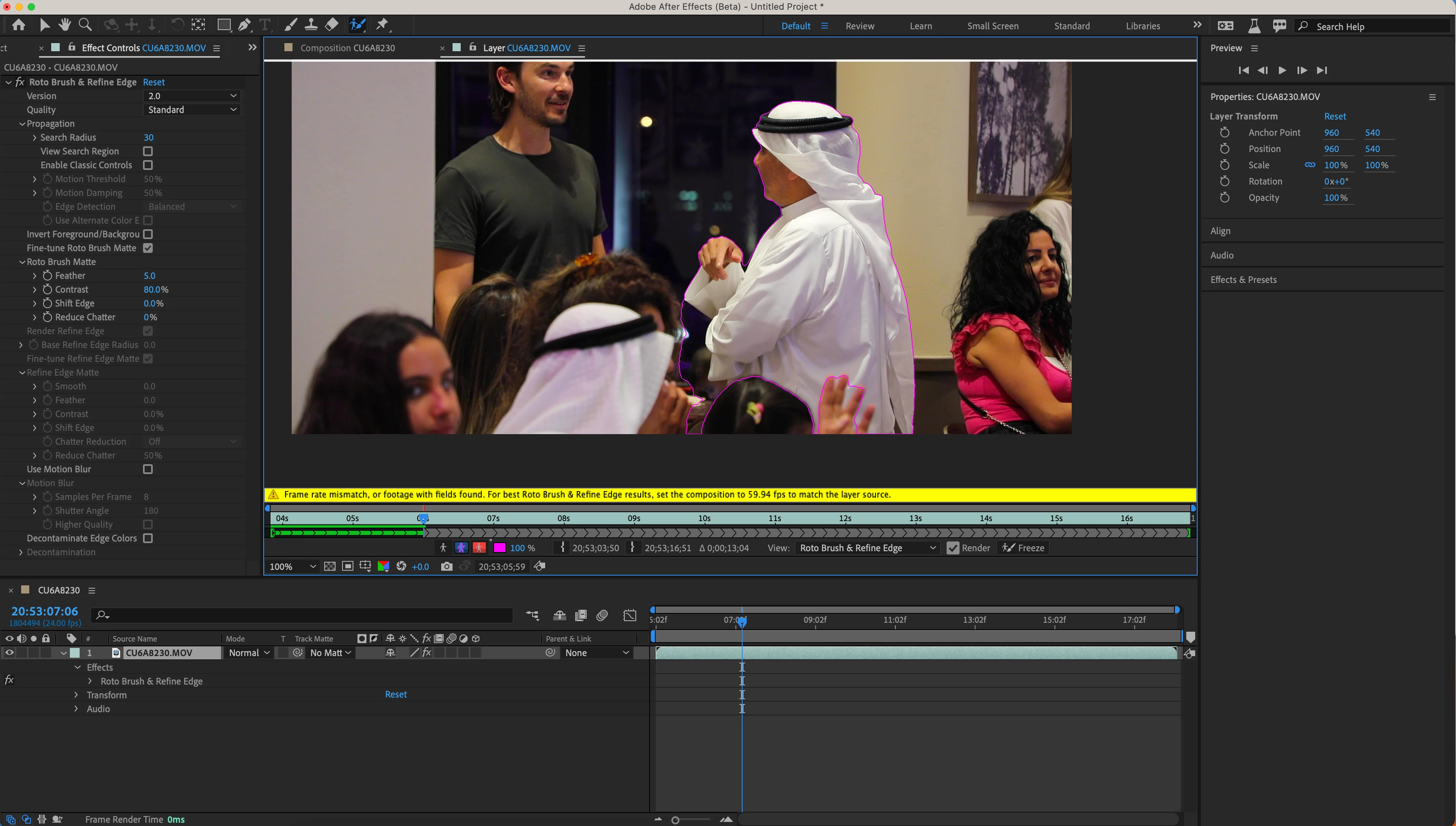The image size is (1456, 826).
Task: Select the Hand tool
Action: click(x=65, y=24)
